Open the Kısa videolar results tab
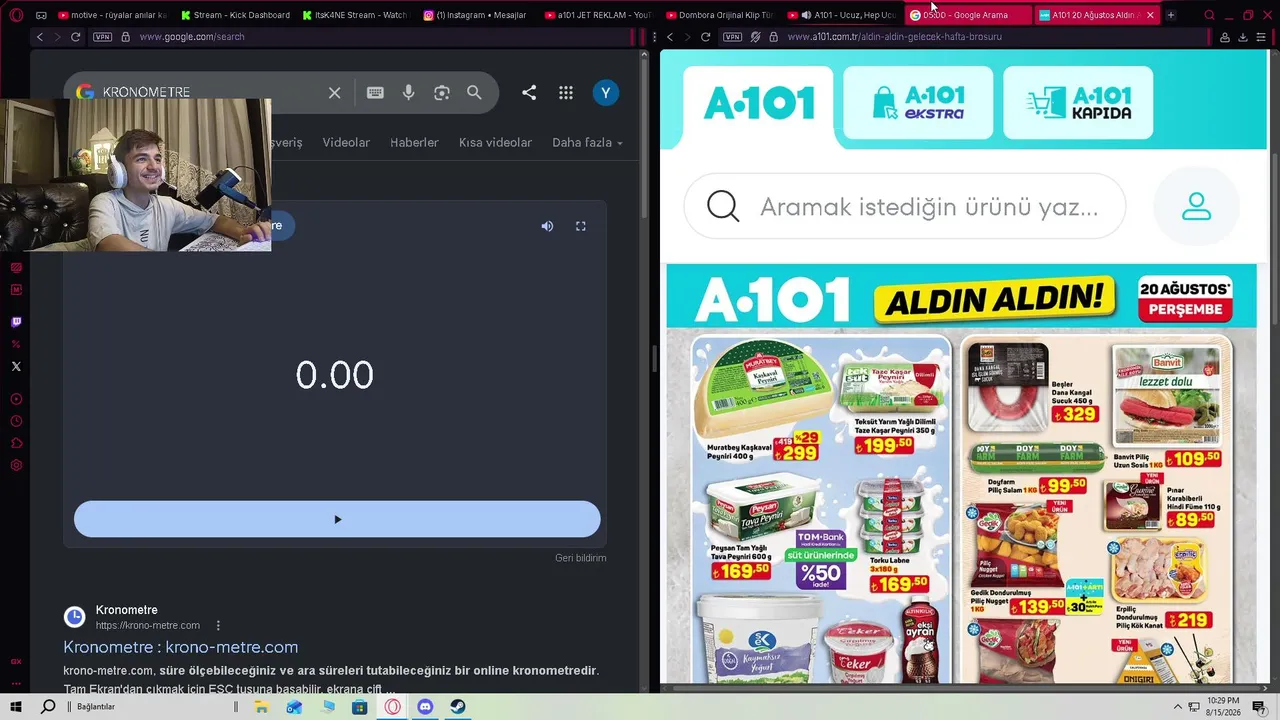Screen dimensions: 1280x720 [x=495, y=142]
